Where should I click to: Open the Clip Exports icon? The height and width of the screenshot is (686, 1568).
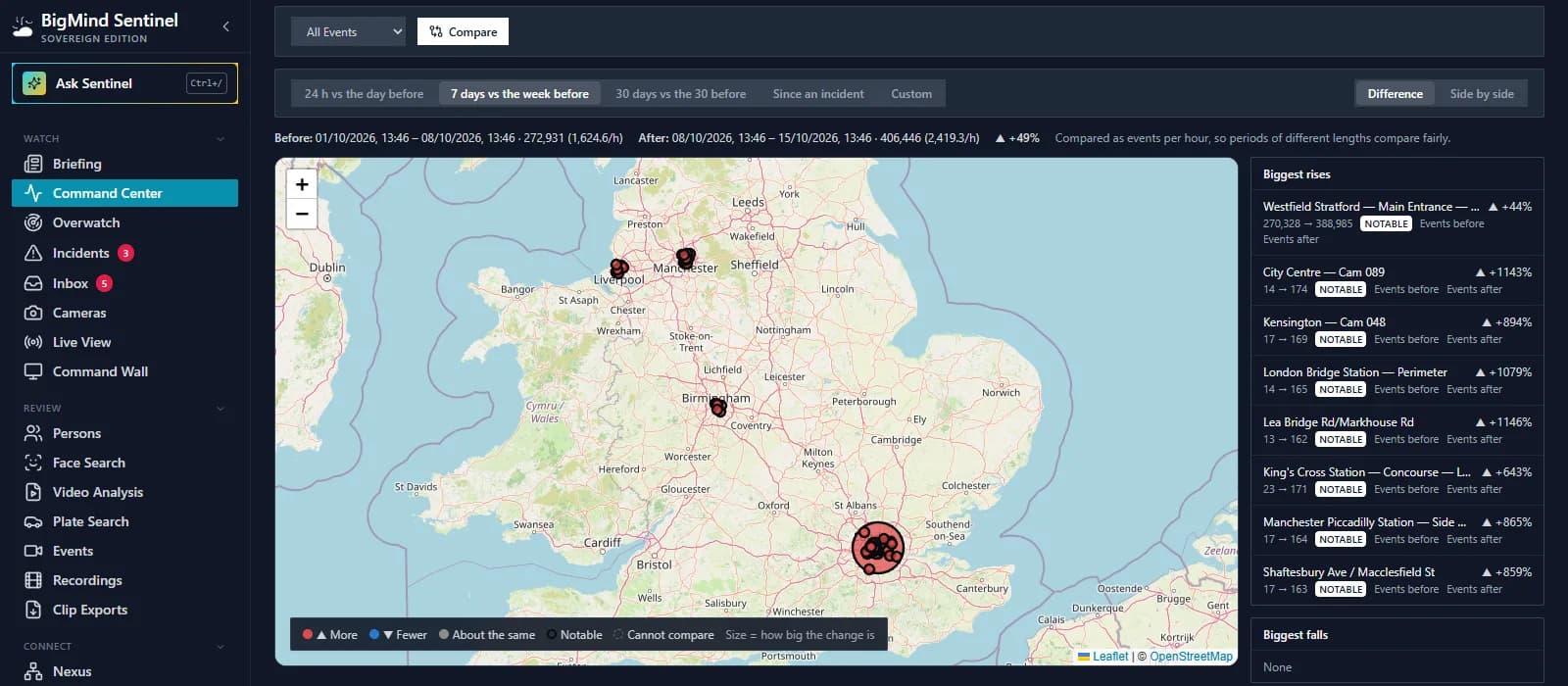click(33, 610)
